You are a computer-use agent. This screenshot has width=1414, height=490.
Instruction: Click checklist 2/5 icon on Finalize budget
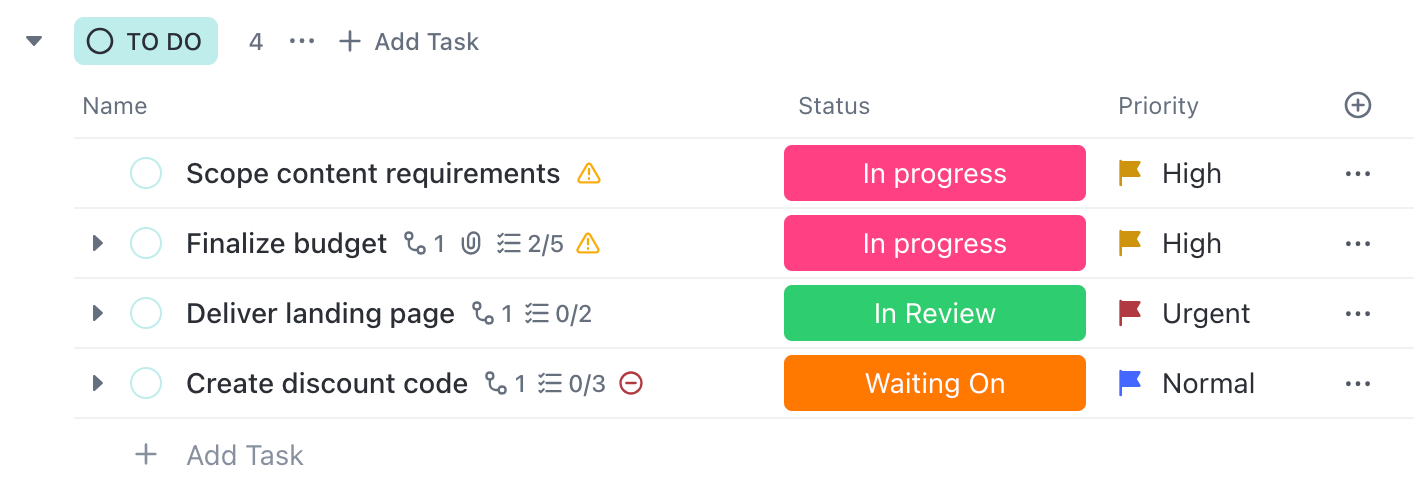(x=510, y=243)
